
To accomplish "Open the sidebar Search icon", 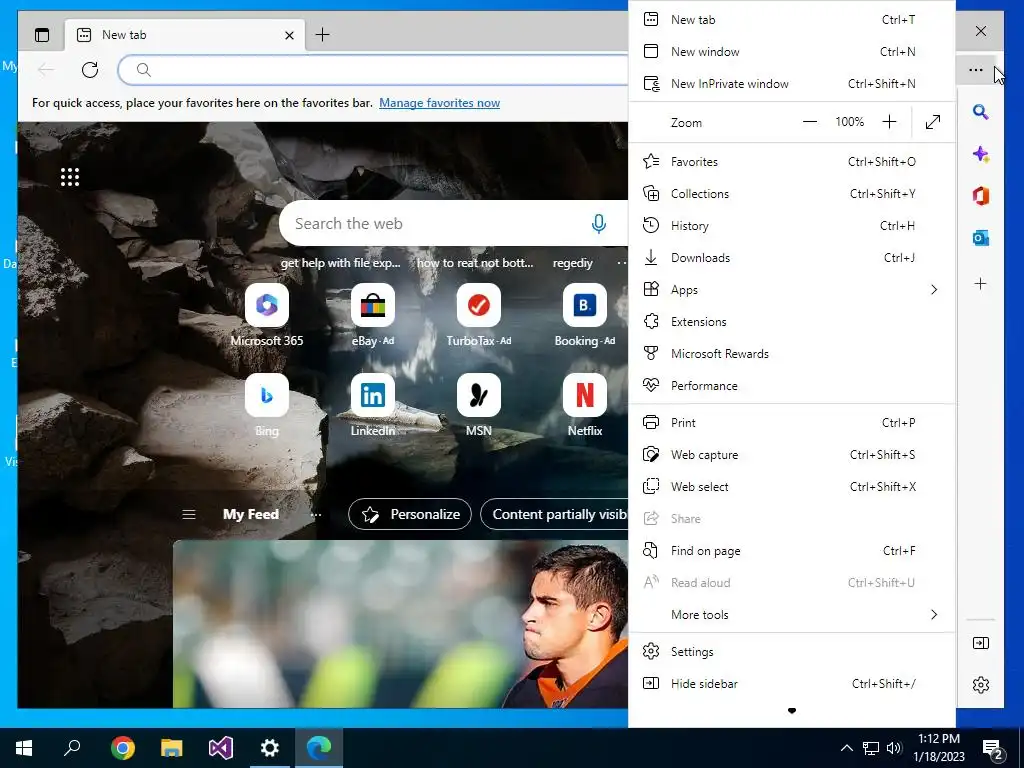I will pyautogui.click(x=980, y=112).
